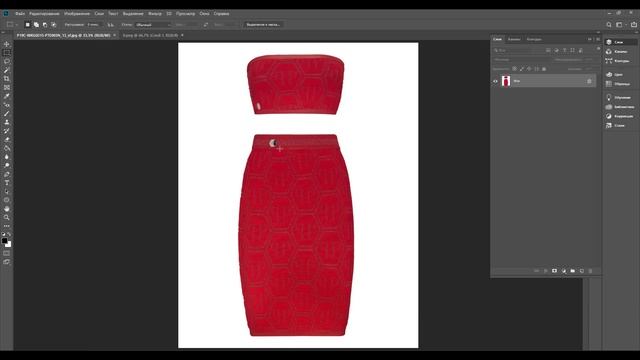The width and height of the screenshot is (640, 360).
Task: Click the Select and Mask (Выделение и маска) button
Action: coord(263,24)
